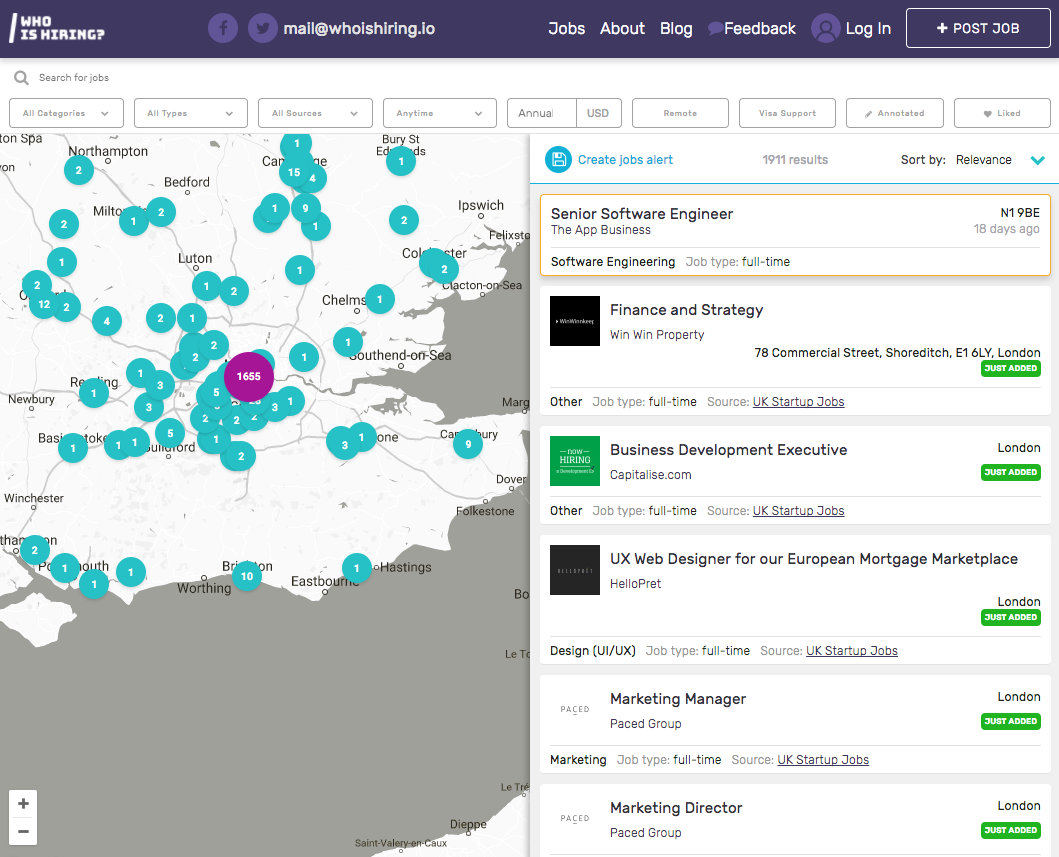Toggle the Remote filter

click(x=680, y=113)
